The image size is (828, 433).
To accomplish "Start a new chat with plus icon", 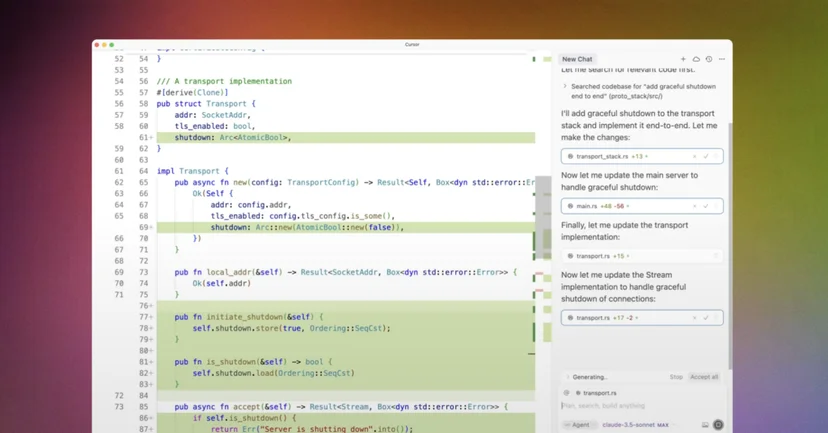I will pos(683,59).
